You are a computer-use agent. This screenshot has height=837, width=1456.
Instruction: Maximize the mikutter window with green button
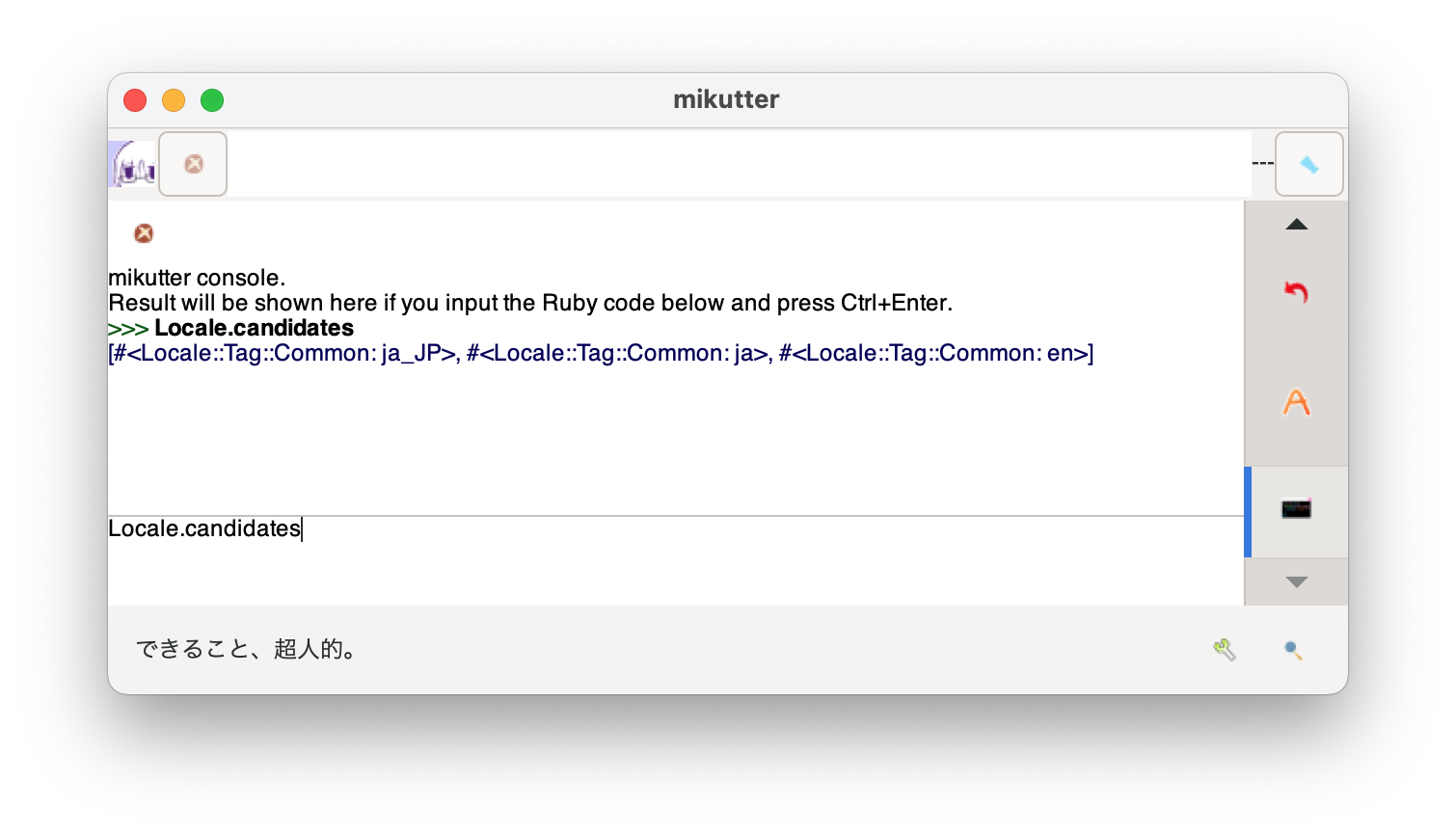212,100
